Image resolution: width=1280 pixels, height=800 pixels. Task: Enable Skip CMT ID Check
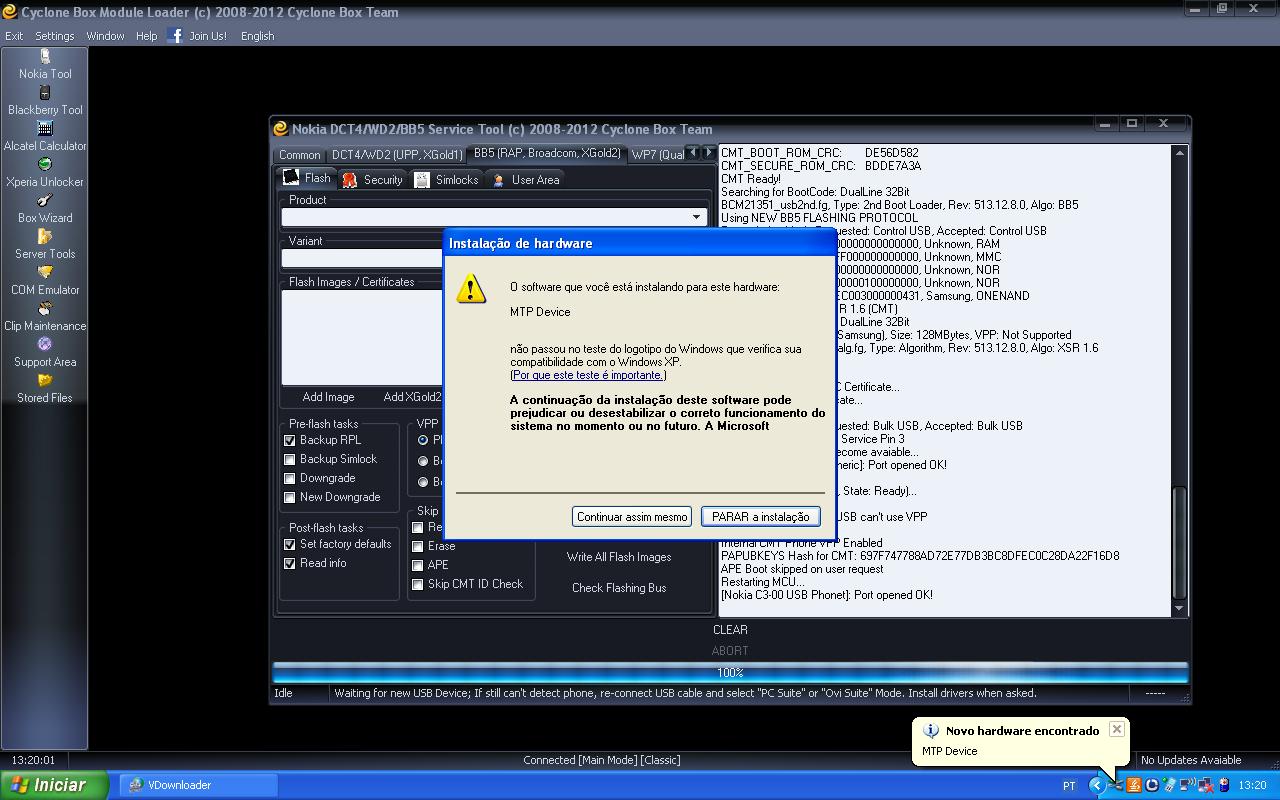pyautogui.click(x=418, y=584)
